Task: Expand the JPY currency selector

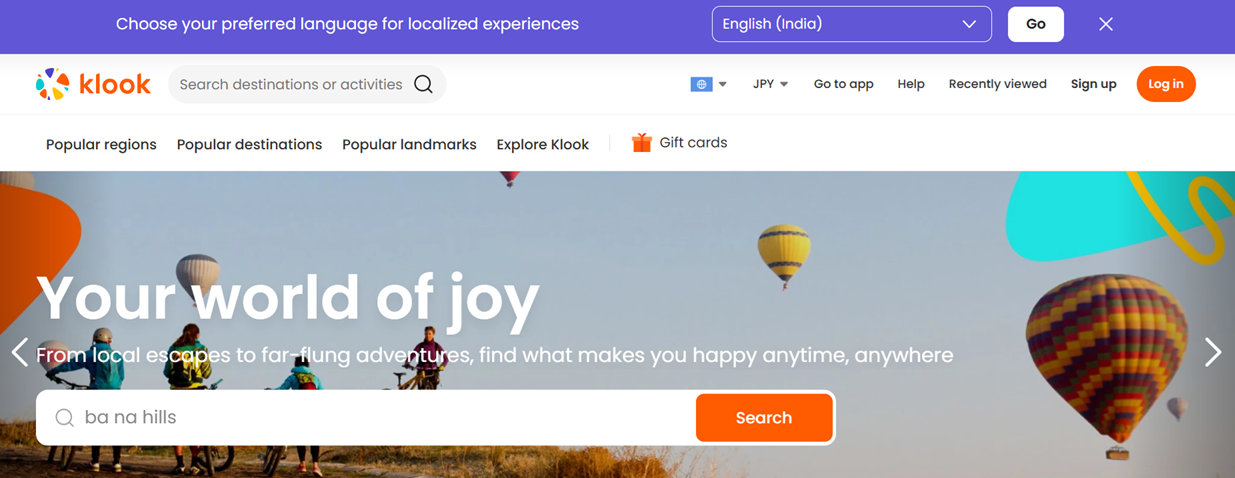Action: (x=770, y=84)
